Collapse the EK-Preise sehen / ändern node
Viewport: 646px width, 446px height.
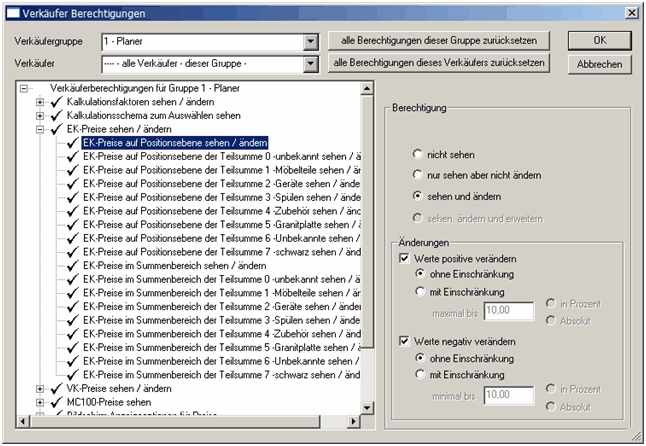(40, 130)
